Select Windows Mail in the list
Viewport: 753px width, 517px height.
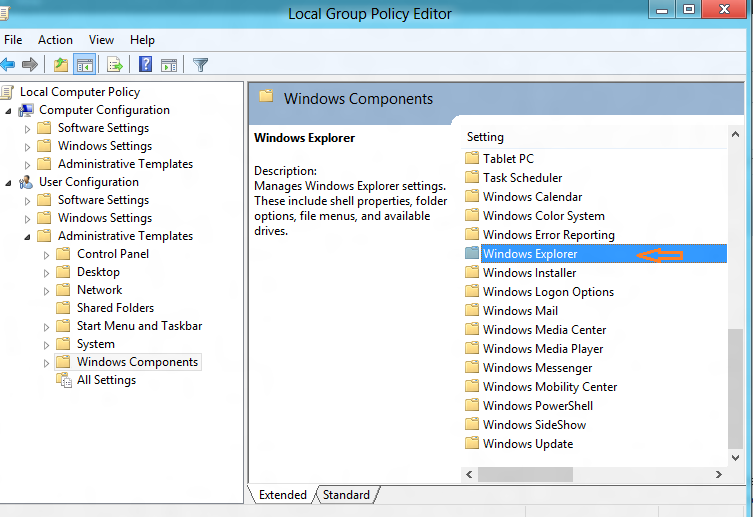(x=520, y=311)
